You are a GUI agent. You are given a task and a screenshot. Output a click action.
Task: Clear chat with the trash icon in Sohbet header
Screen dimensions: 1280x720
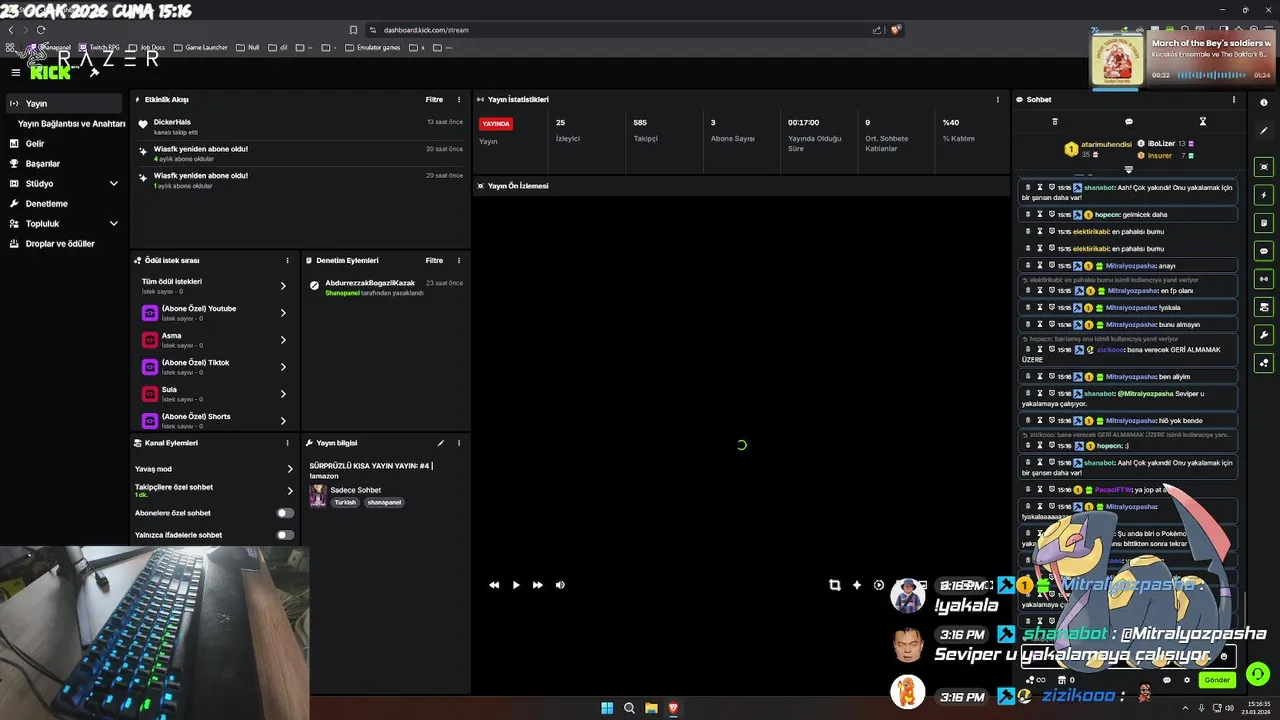click(x=1055, y=122)
